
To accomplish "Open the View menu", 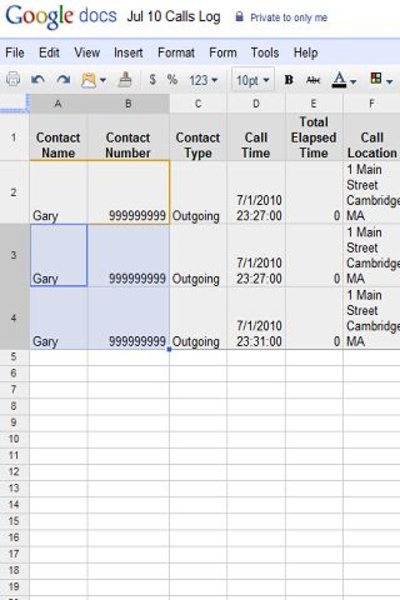I will coord(87,52).
